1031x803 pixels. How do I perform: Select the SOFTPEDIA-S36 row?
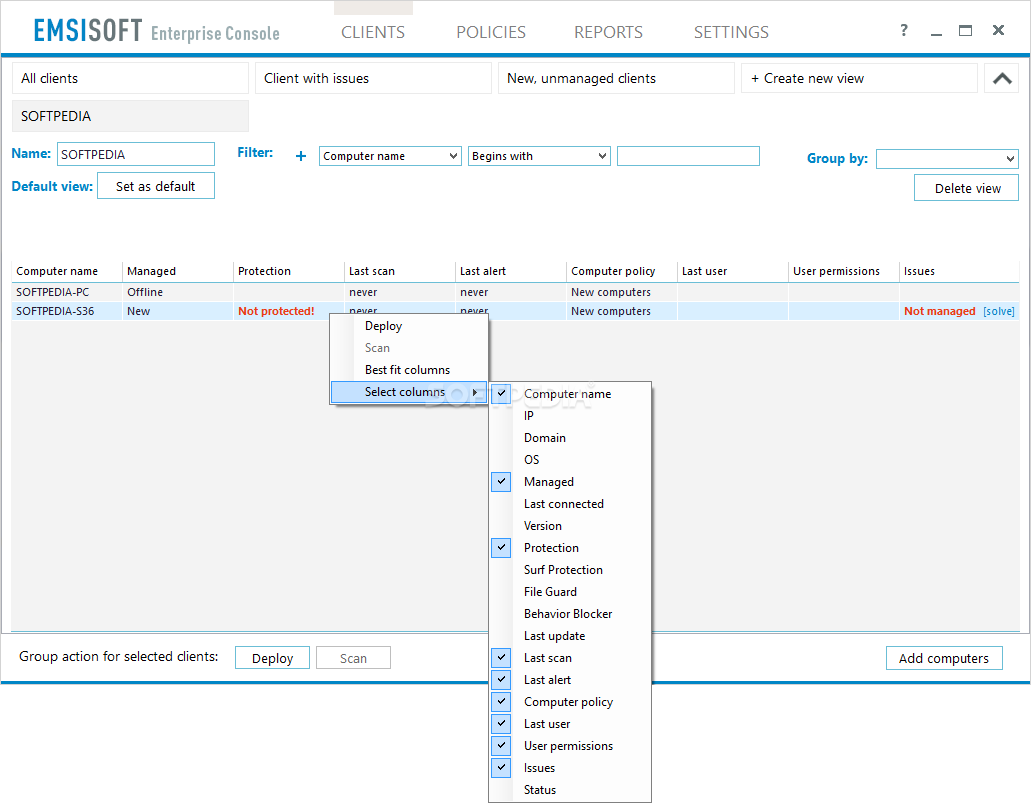516,311
